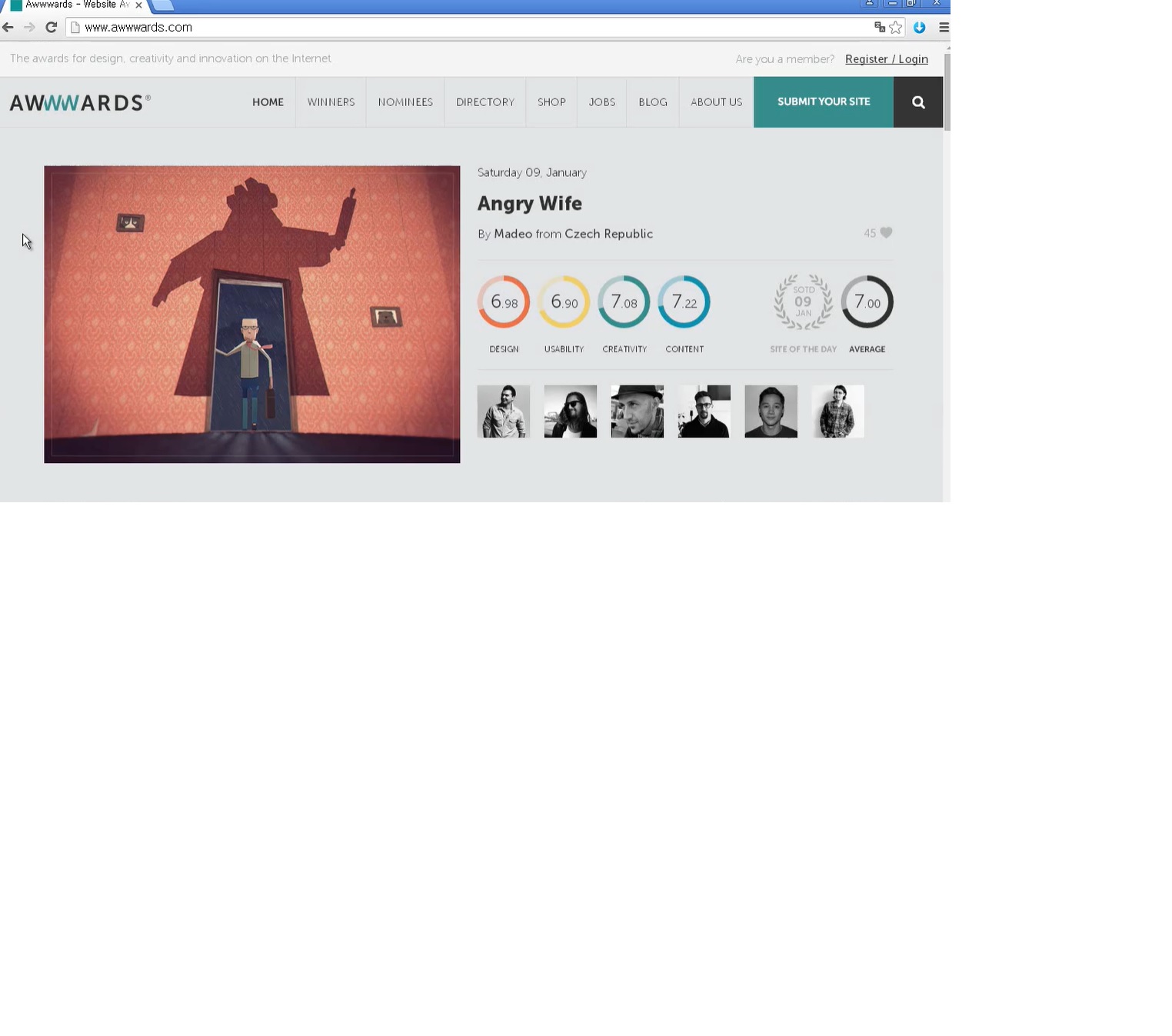Open last jury member in plaid shirt

tap(838, 411)
